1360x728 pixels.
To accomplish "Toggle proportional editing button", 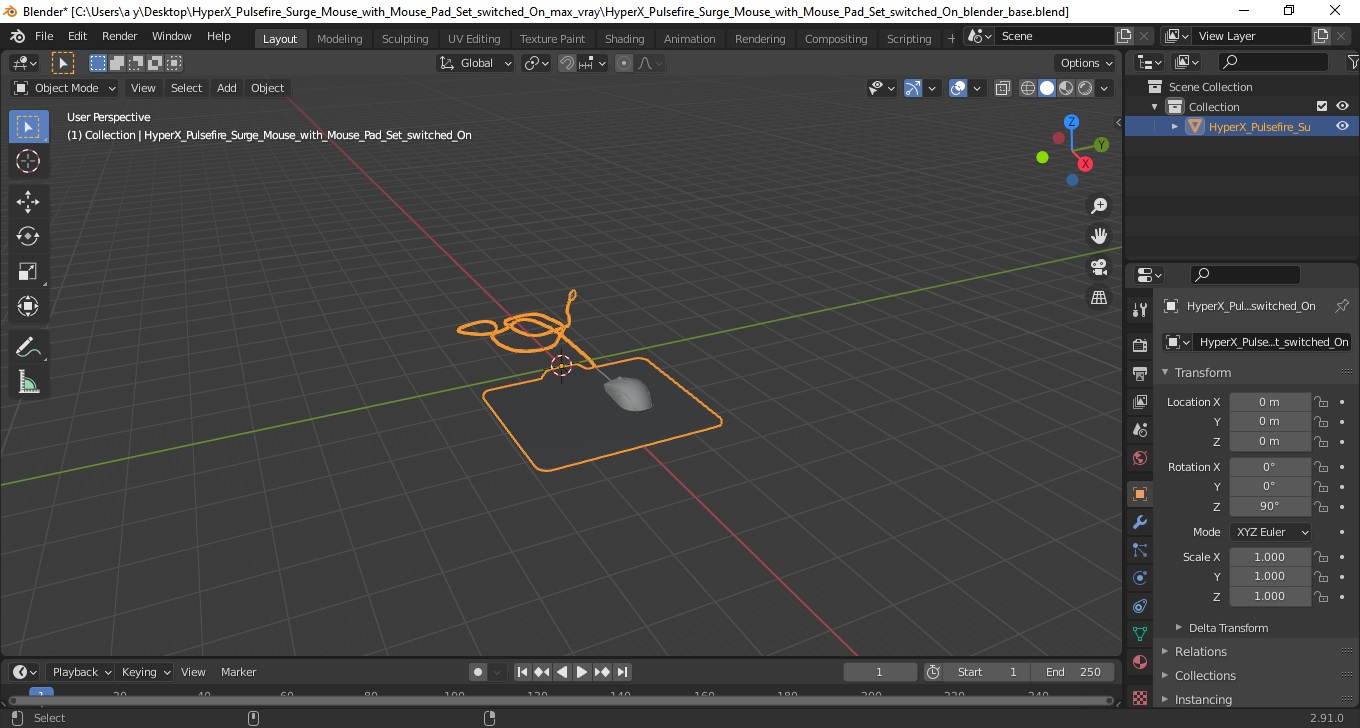I will coord(624,63).
